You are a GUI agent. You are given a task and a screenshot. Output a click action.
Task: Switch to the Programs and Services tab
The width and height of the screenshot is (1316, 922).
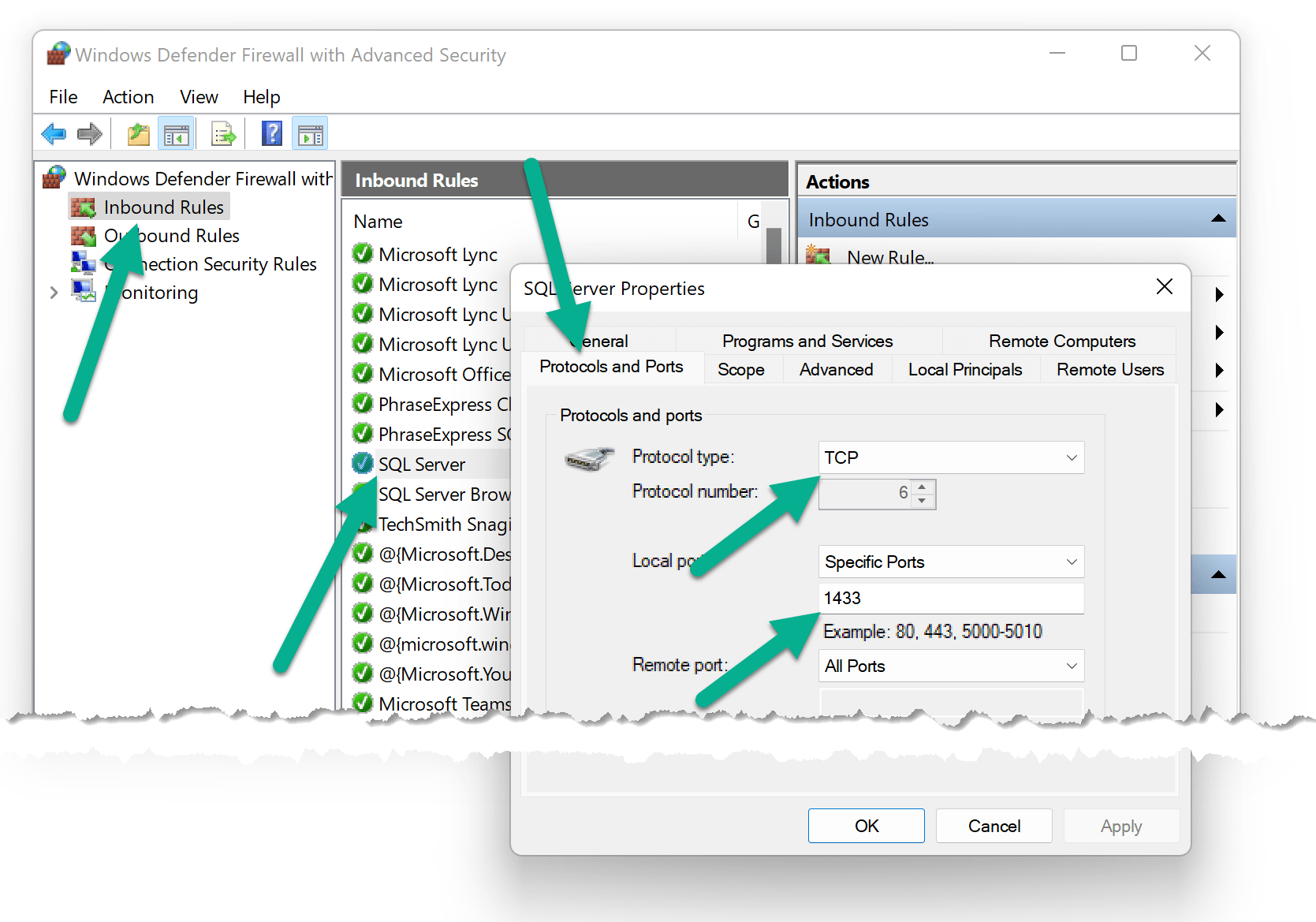tap(807, 341)
